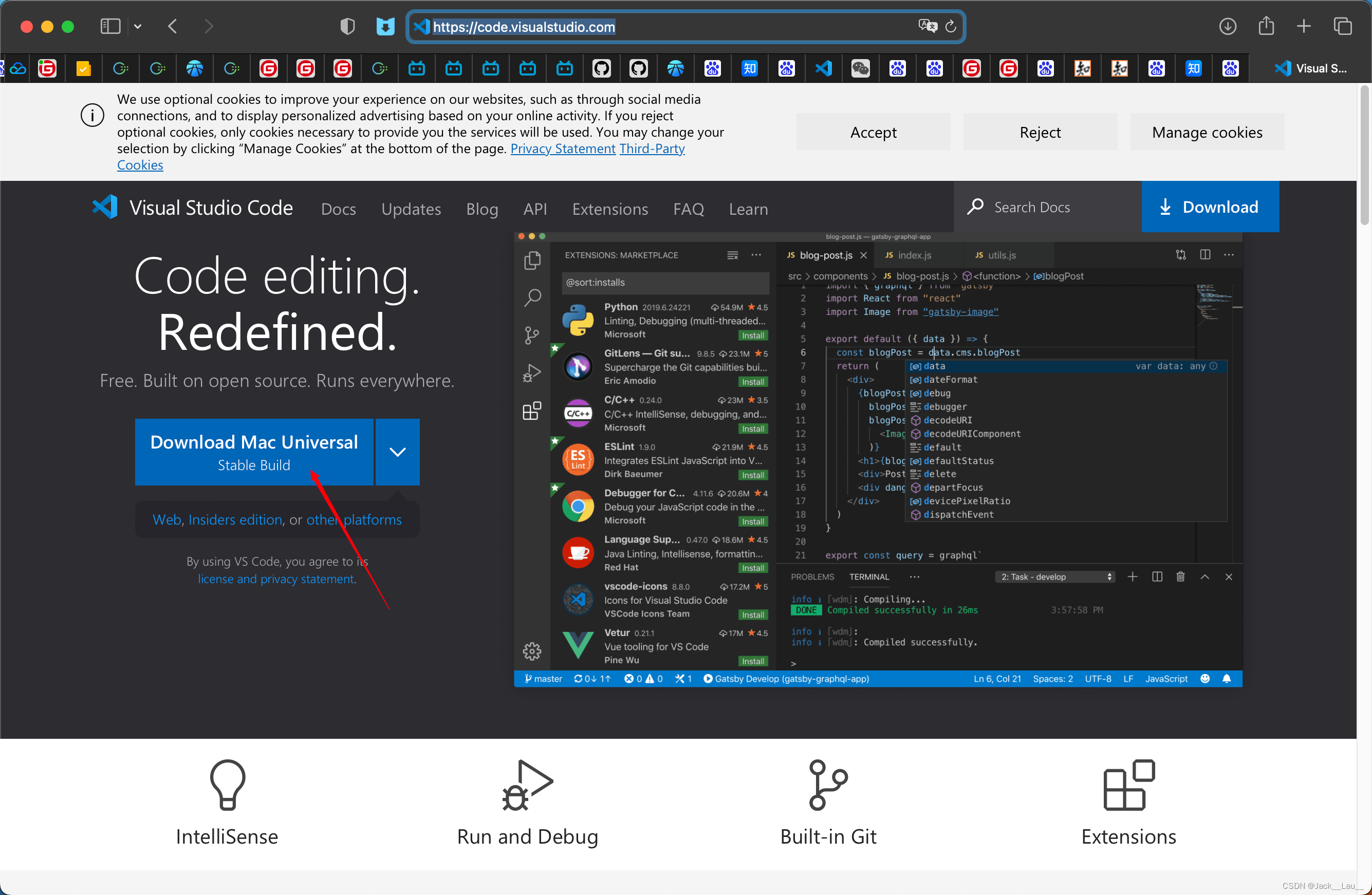
Task: Accept optional cookies
Action: click(x=873, y=132)
